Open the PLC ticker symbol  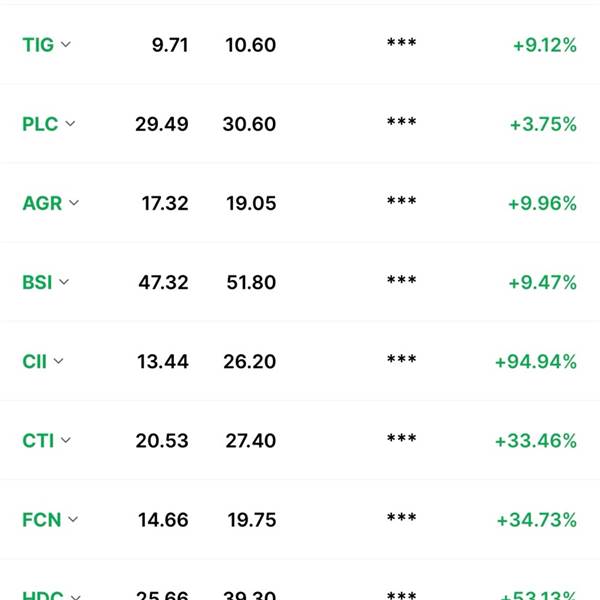click(x=40, y=124)
